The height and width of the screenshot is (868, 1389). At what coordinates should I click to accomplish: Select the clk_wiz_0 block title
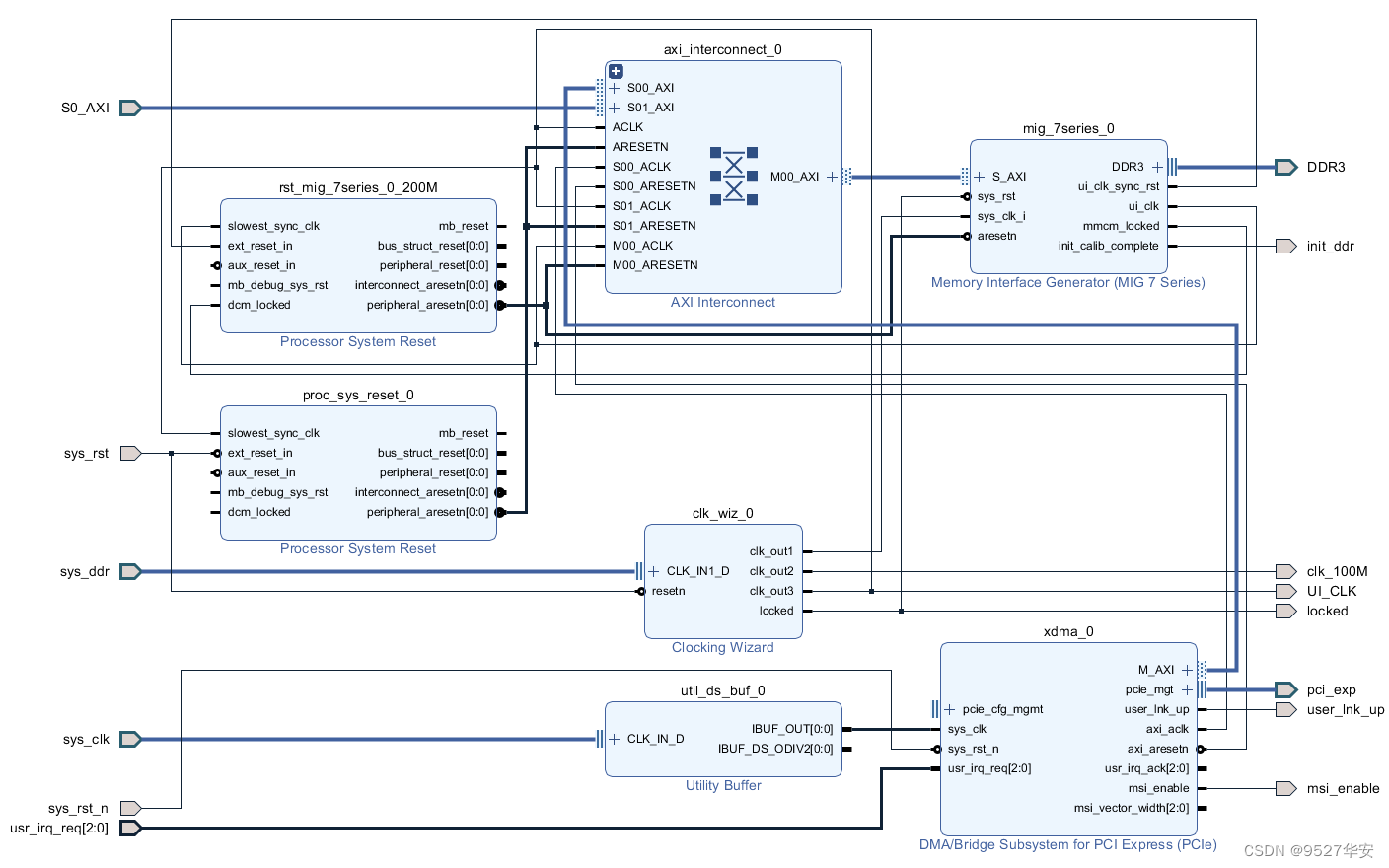coord(723,513)
